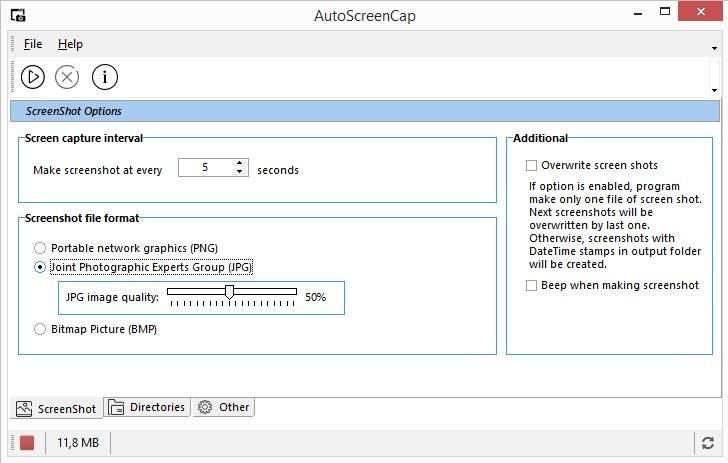This screenshot has height=463, width=728.
Task: Enable Overwrite screen shots checkbox
Action: coord(532,165)
